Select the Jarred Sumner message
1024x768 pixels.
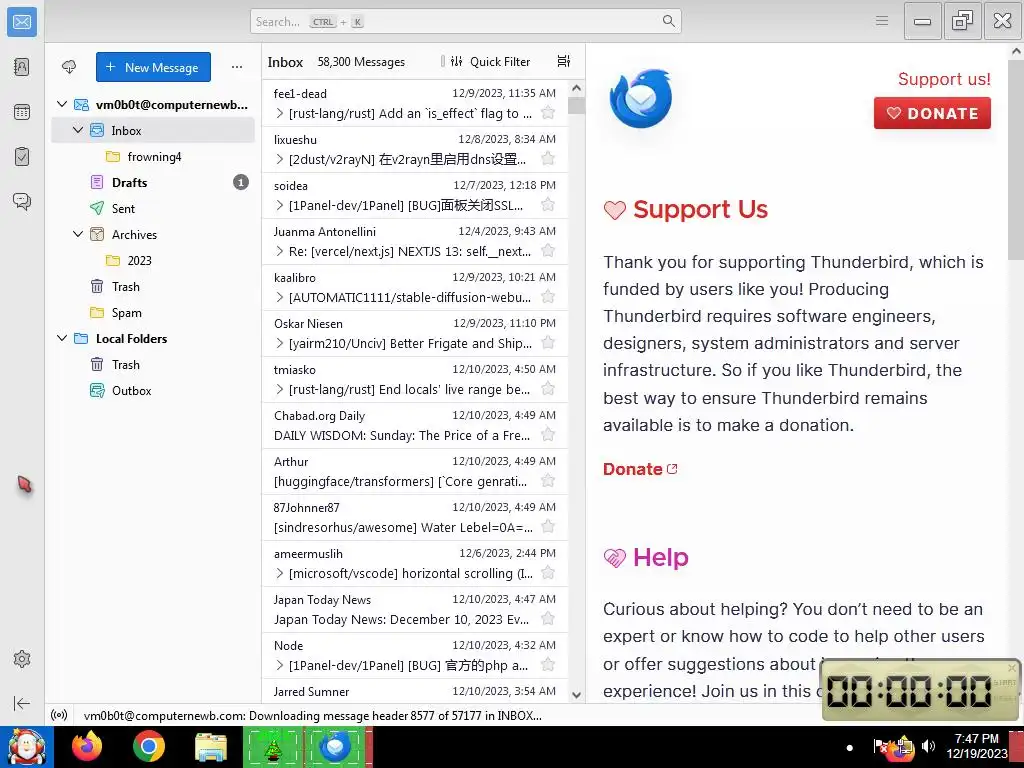[x=415, y=692]
